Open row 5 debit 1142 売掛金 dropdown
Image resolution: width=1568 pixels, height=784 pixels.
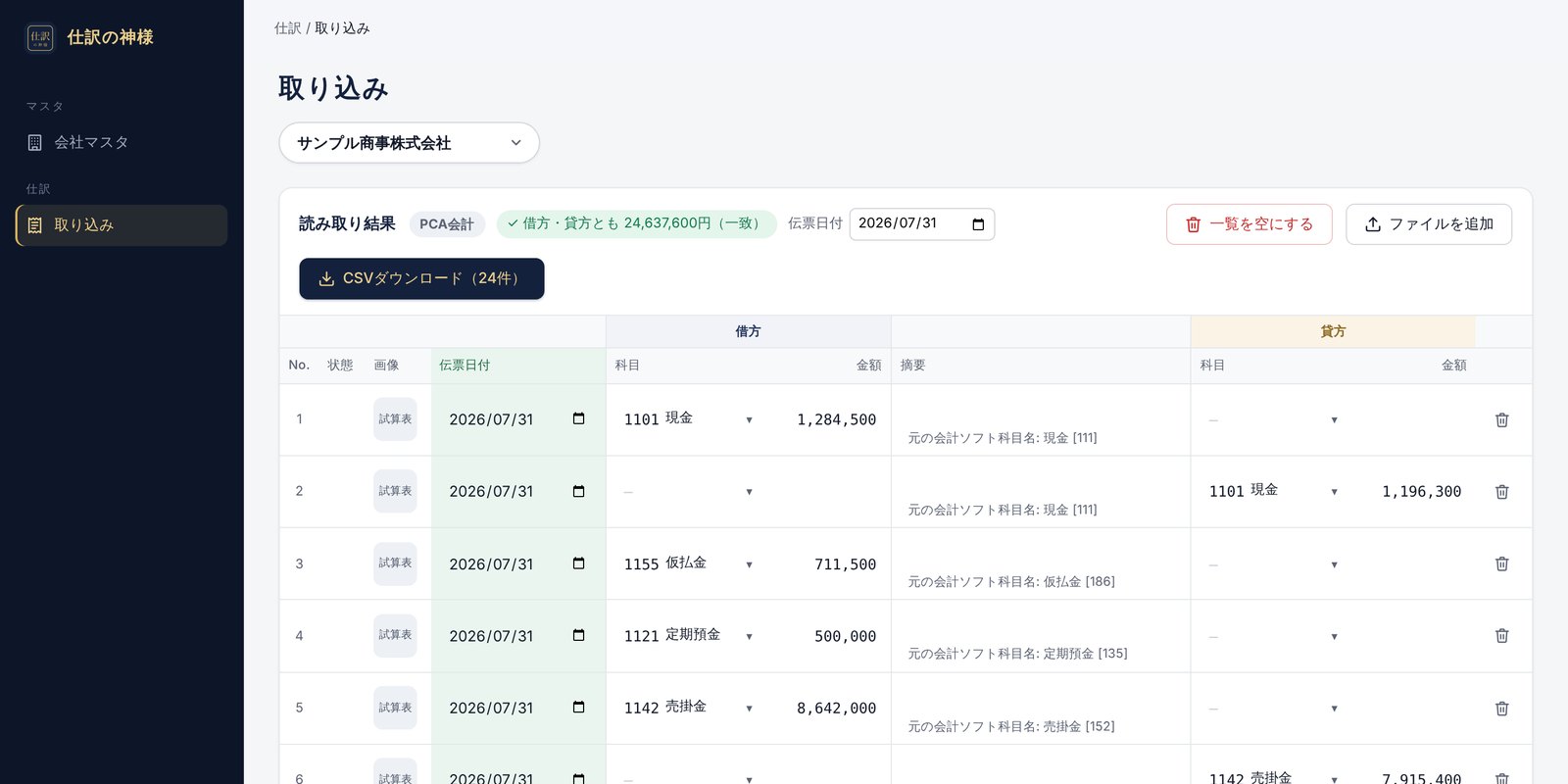688,708
